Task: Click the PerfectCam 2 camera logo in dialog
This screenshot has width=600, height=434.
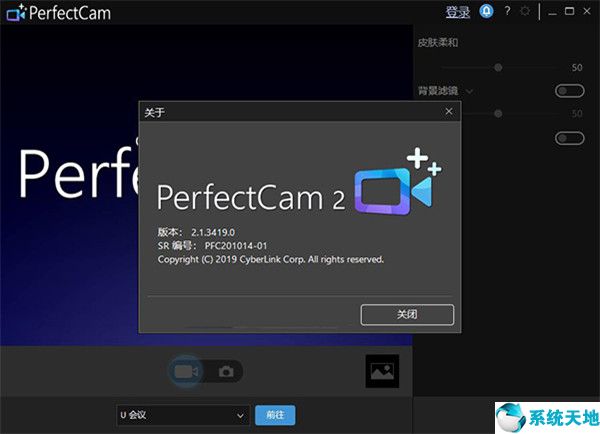Action: (398, 181)
